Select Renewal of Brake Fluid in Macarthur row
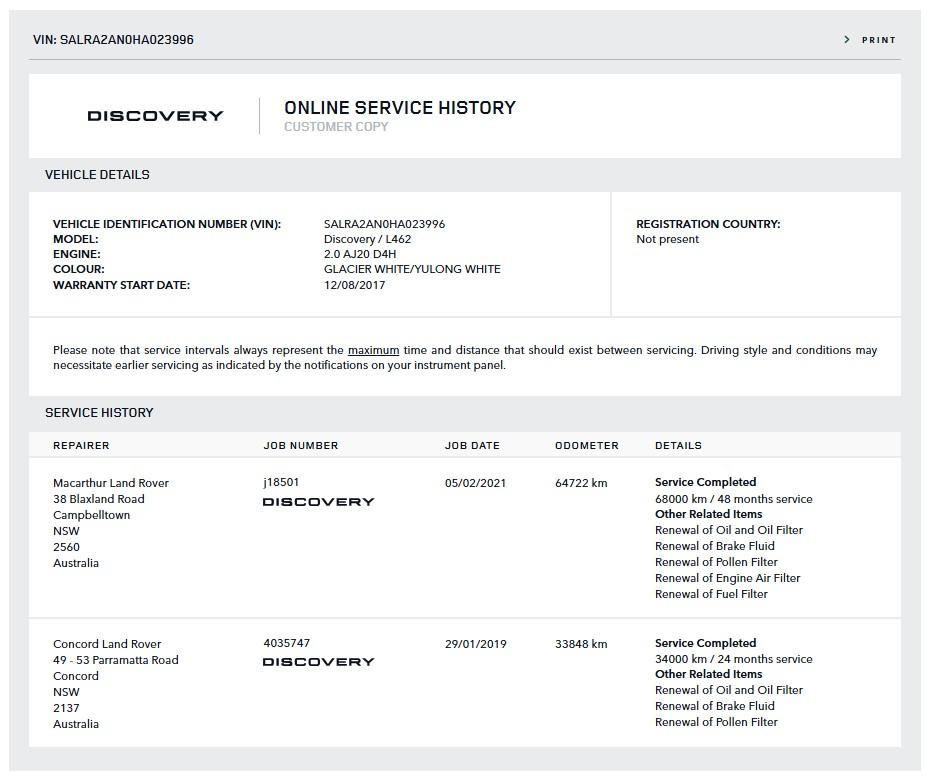Screen dimensions: 928x780 tap(714, 546)
